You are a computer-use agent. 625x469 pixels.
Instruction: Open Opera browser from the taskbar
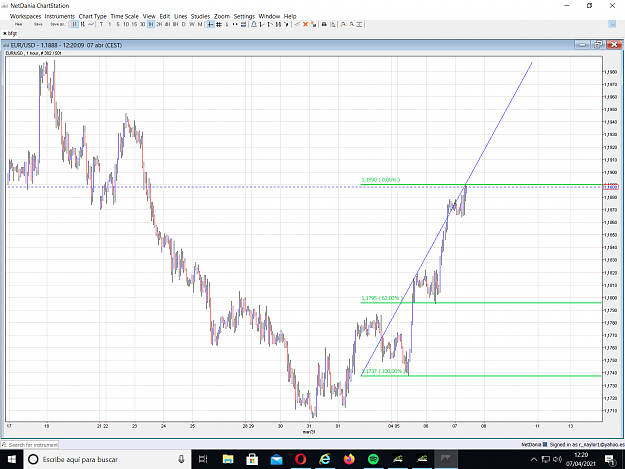(x=301, y=459)
